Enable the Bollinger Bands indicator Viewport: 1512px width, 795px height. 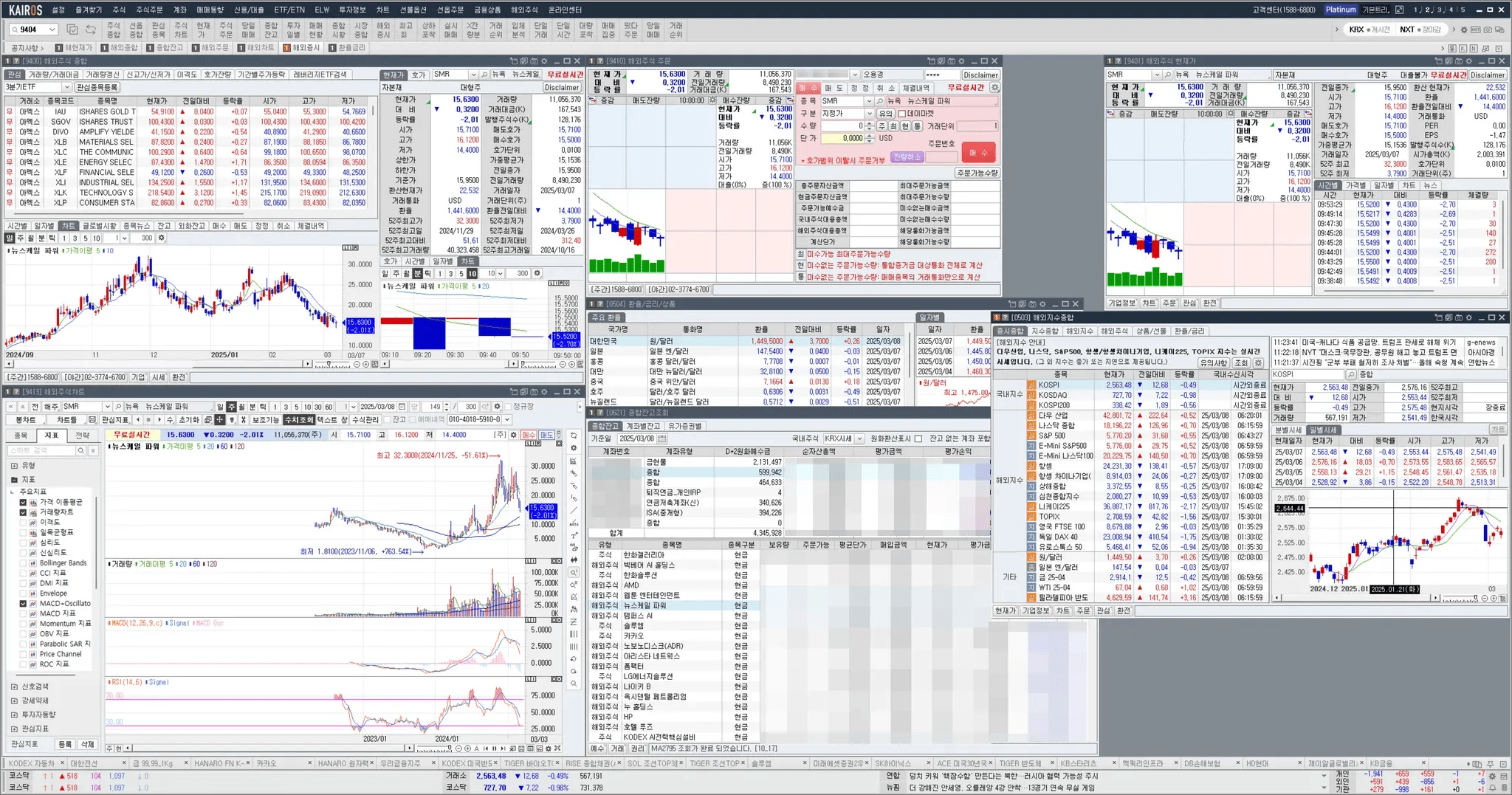pyautogui.click(x=24, y=563)
